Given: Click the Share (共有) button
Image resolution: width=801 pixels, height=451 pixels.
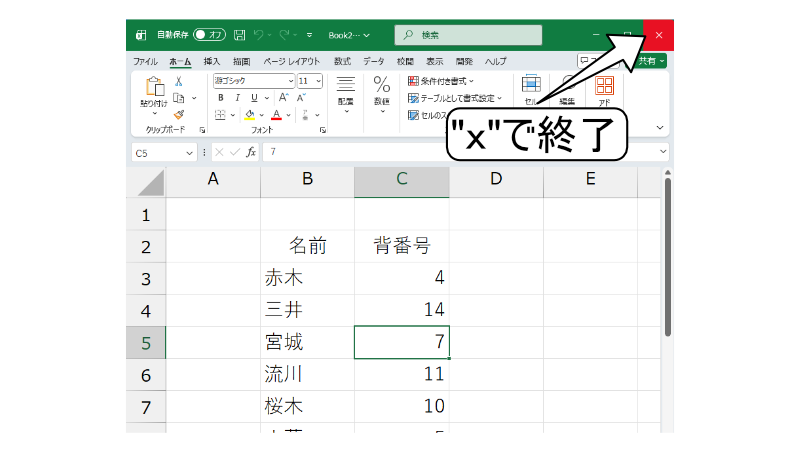Looking at the screenshot, I should 651,61.
